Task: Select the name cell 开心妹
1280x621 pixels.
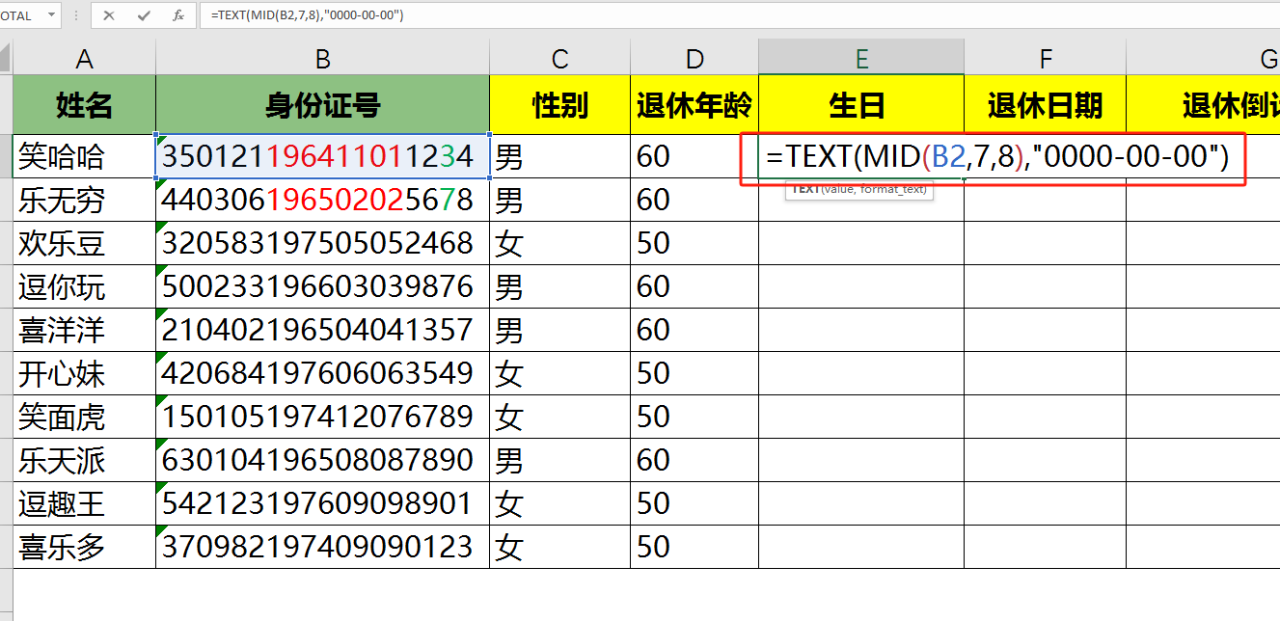Action: pyautogui.click(x=84, y=373)
